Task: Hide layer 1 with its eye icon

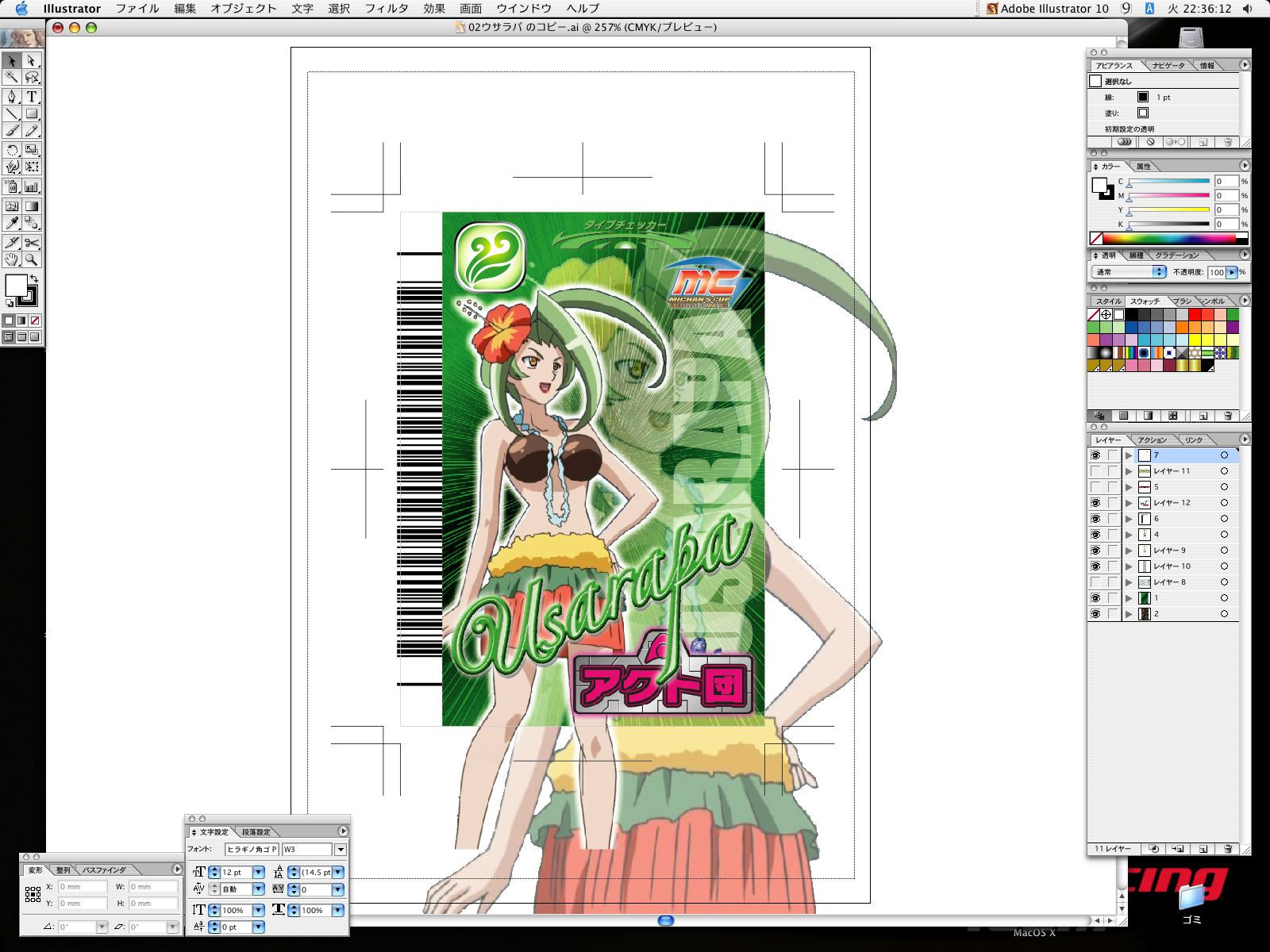Action: pos(1095,598)
